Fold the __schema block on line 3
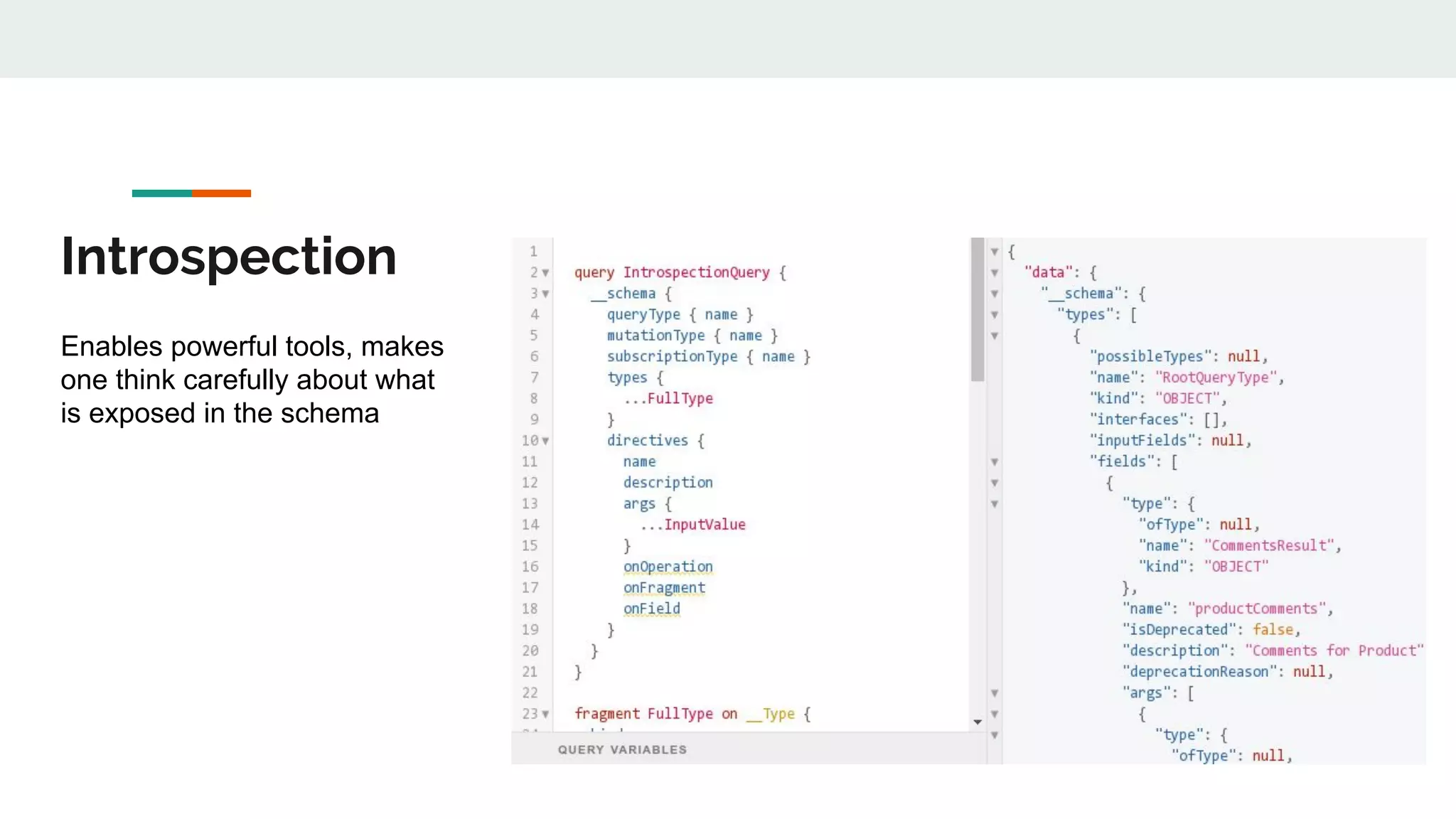 545,294
